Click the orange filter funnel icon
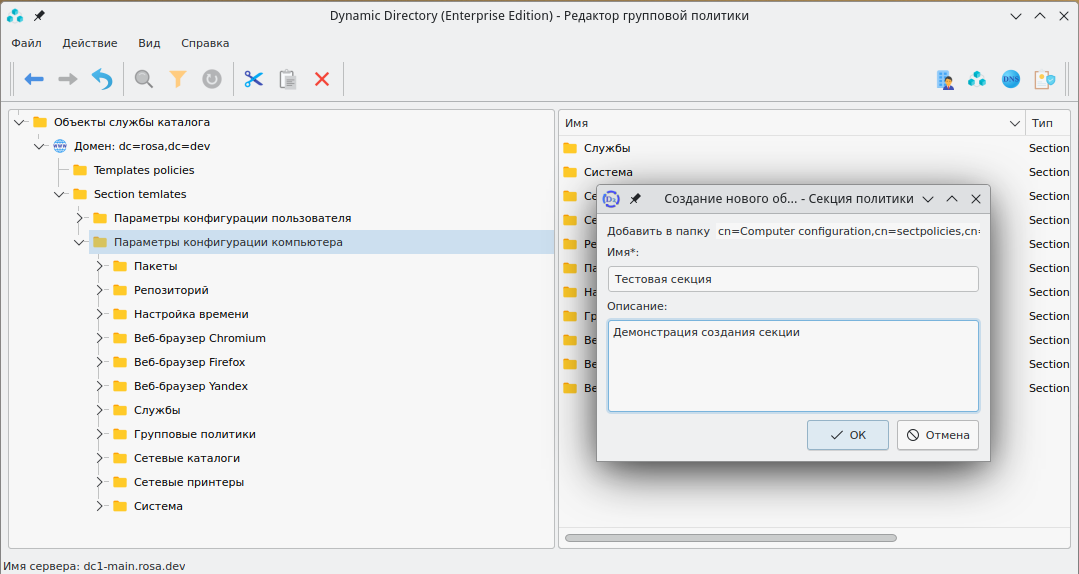 tap(178, 79)
